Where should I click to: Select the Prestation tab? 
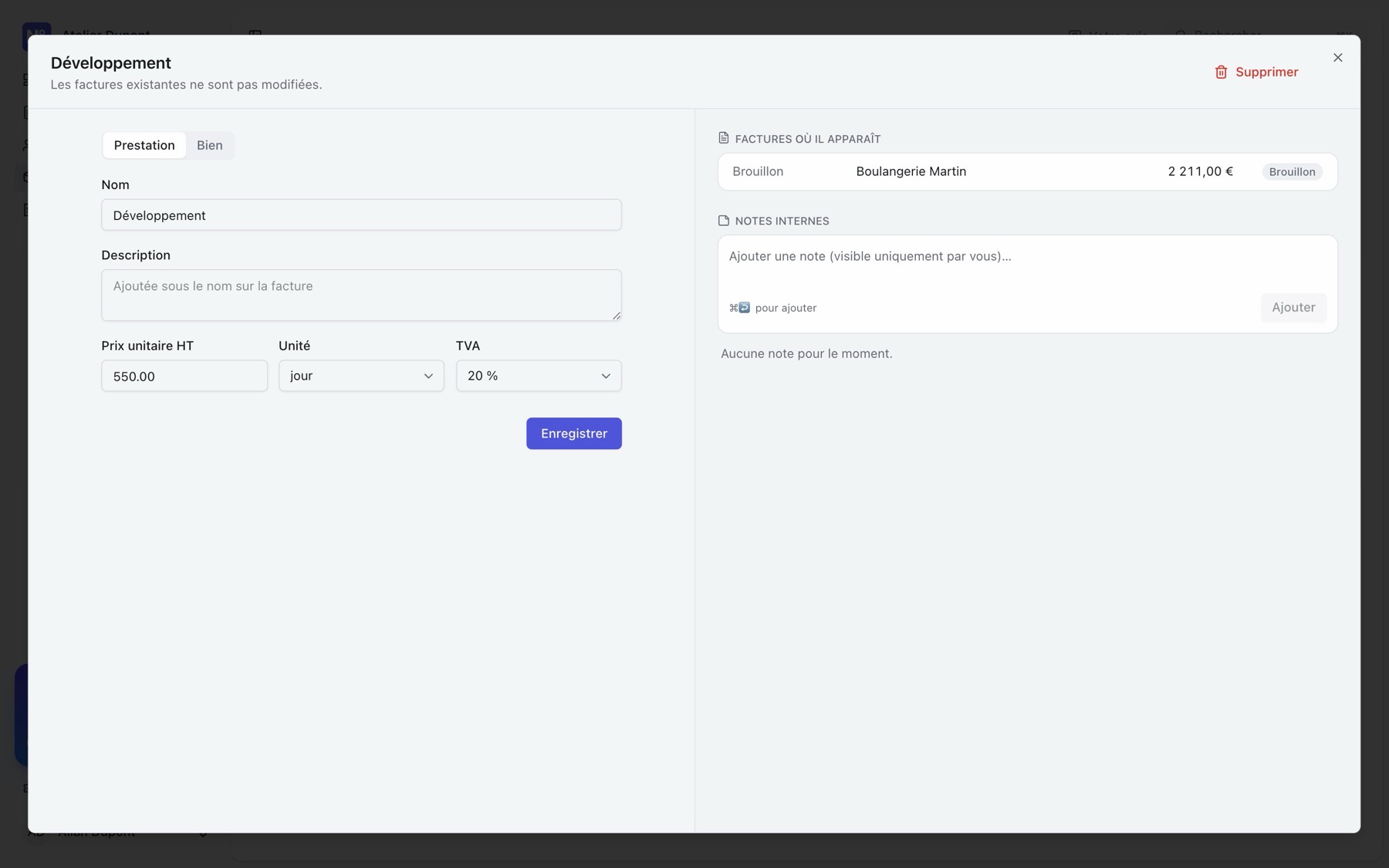[144, 145]
